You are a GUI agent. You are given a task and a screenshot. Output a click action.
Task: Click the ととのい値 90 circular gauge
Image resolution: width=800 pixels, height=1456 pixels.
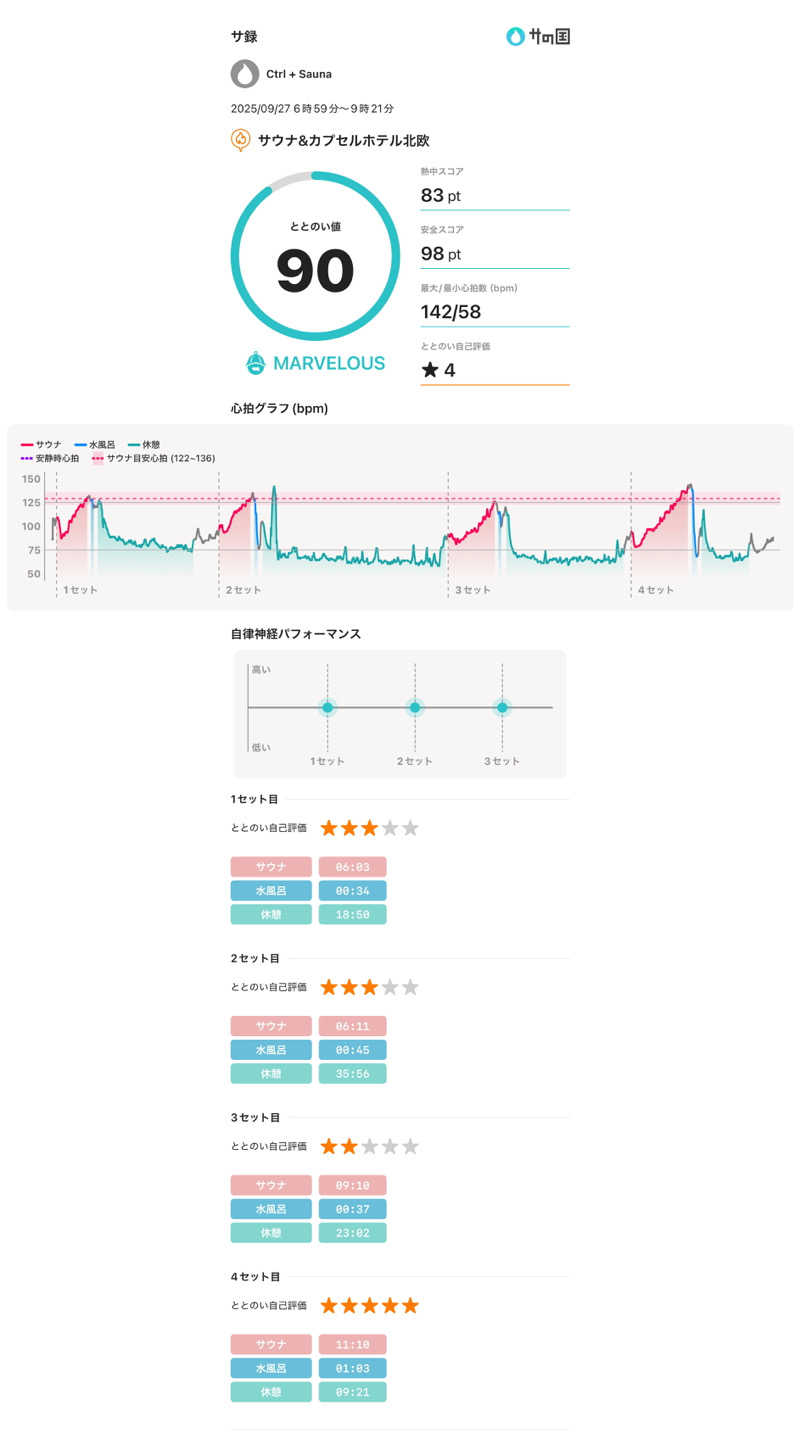pos(315,257)
